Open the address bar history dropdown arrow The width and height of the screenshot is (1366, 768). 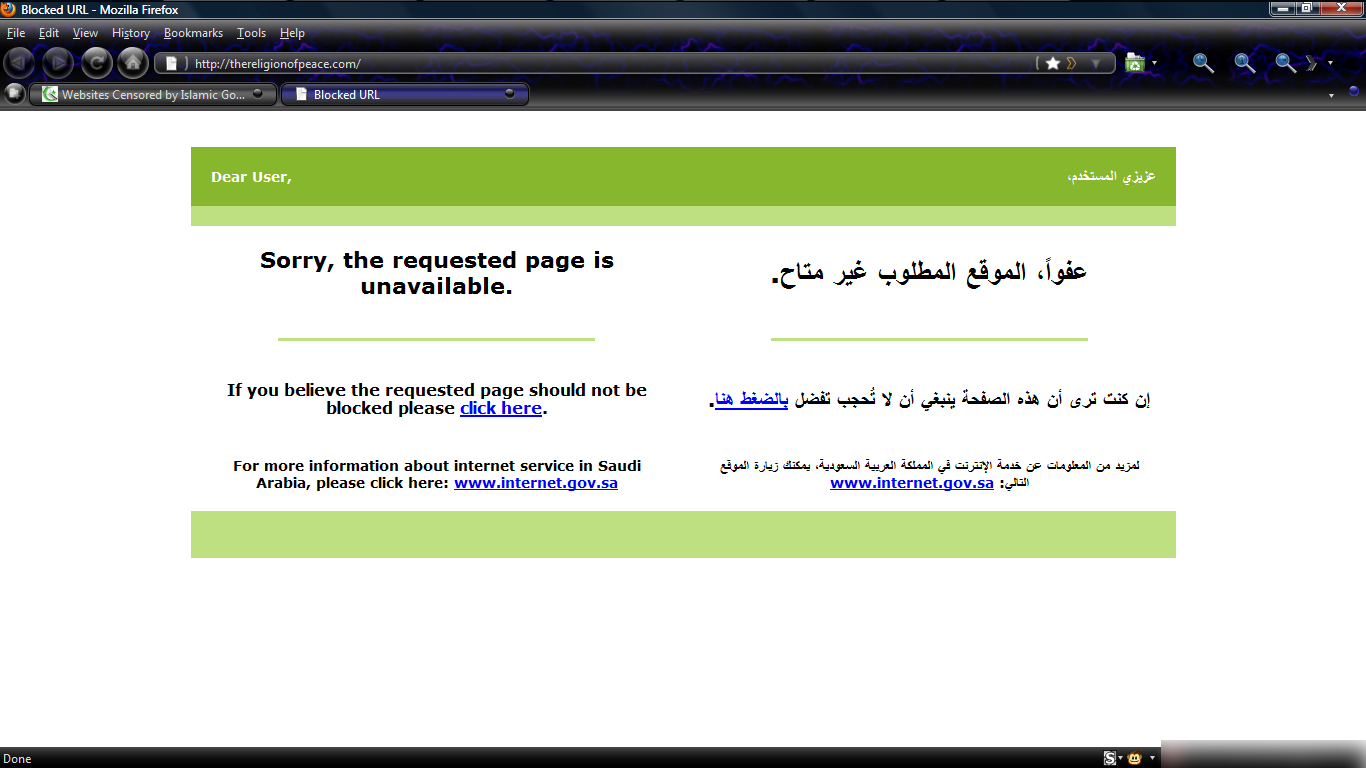pyautogui.click(x=1097, y=63)
